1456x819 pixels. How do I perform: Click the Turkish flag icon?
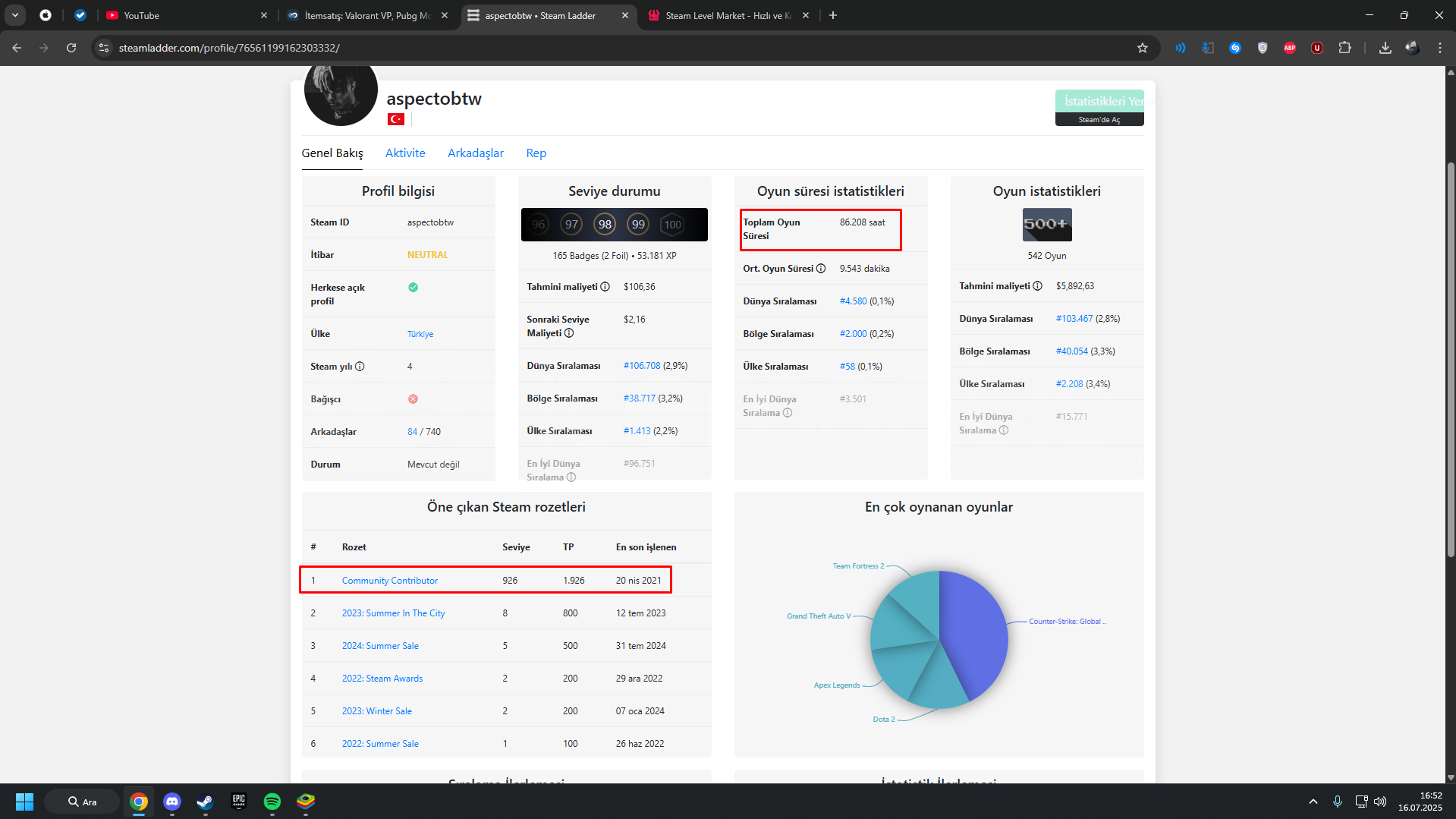click(x=396, y=119)
